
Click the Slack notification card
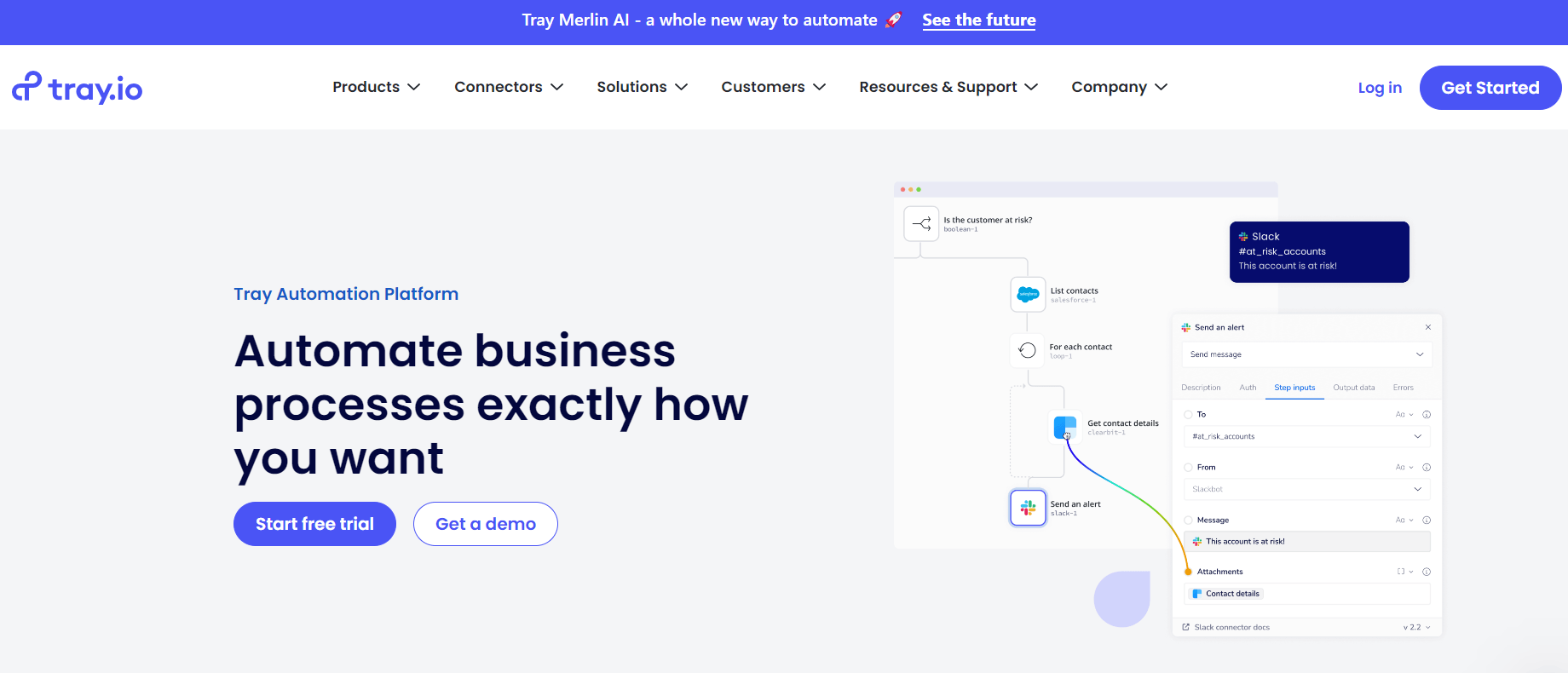point(1319,252)
